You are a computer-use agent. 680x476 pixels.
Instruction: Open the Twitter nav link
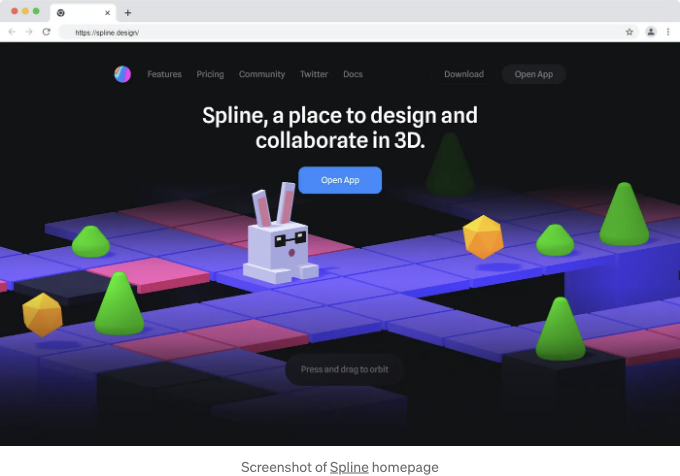tap(314, 74)
